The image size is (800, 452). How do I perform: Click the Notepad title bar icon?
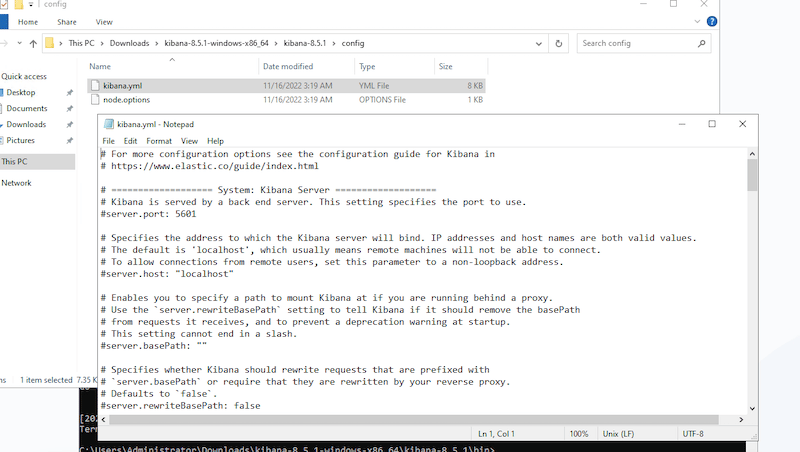tap(108, 124)
